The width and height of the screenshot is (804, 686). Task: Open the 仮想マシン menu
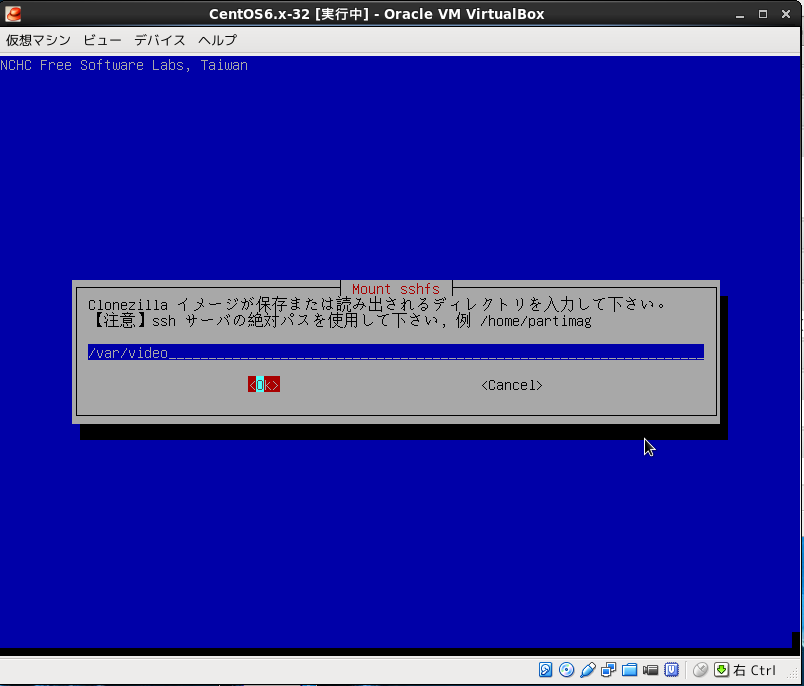38,40
